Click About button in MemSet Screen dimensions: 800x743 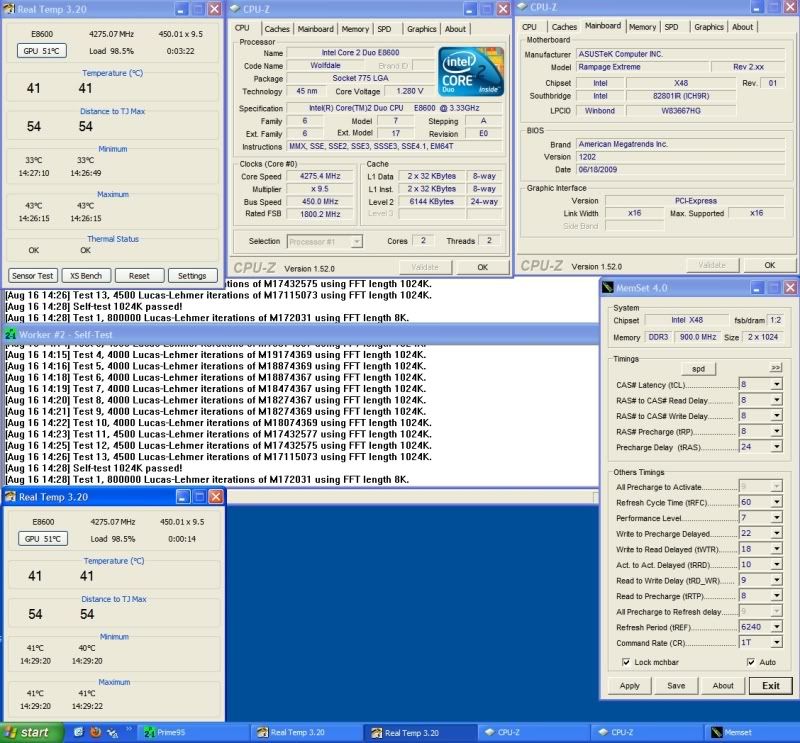(x=723, y=685)
